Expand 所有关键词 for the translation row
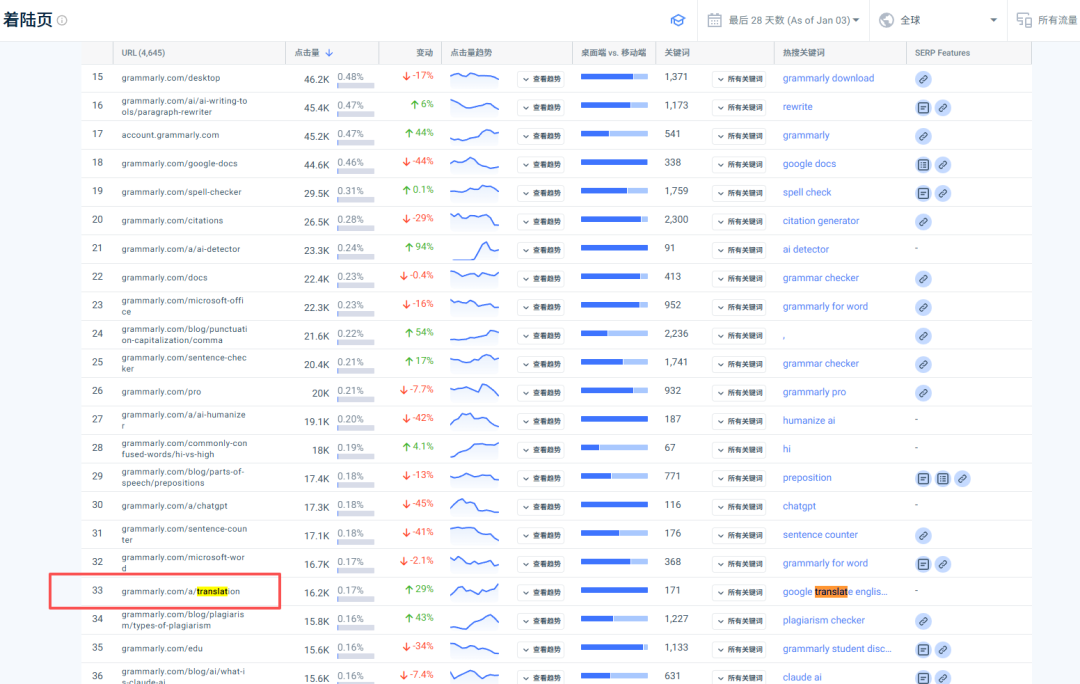 tap(740, 592)
